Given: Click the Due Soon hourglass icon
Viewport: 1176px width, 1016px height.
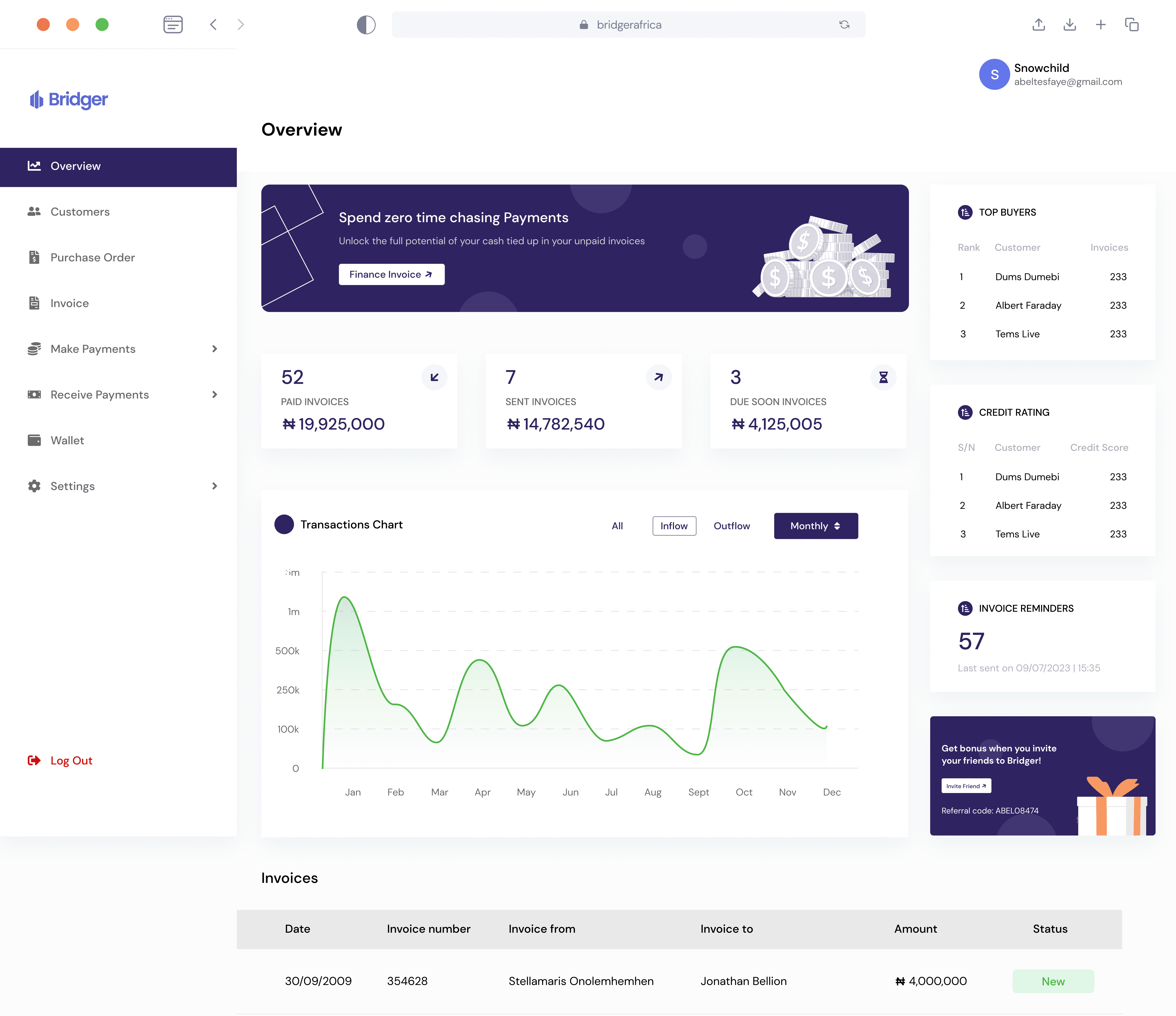Looking at the screenshot, I should [x=884, y=378].
